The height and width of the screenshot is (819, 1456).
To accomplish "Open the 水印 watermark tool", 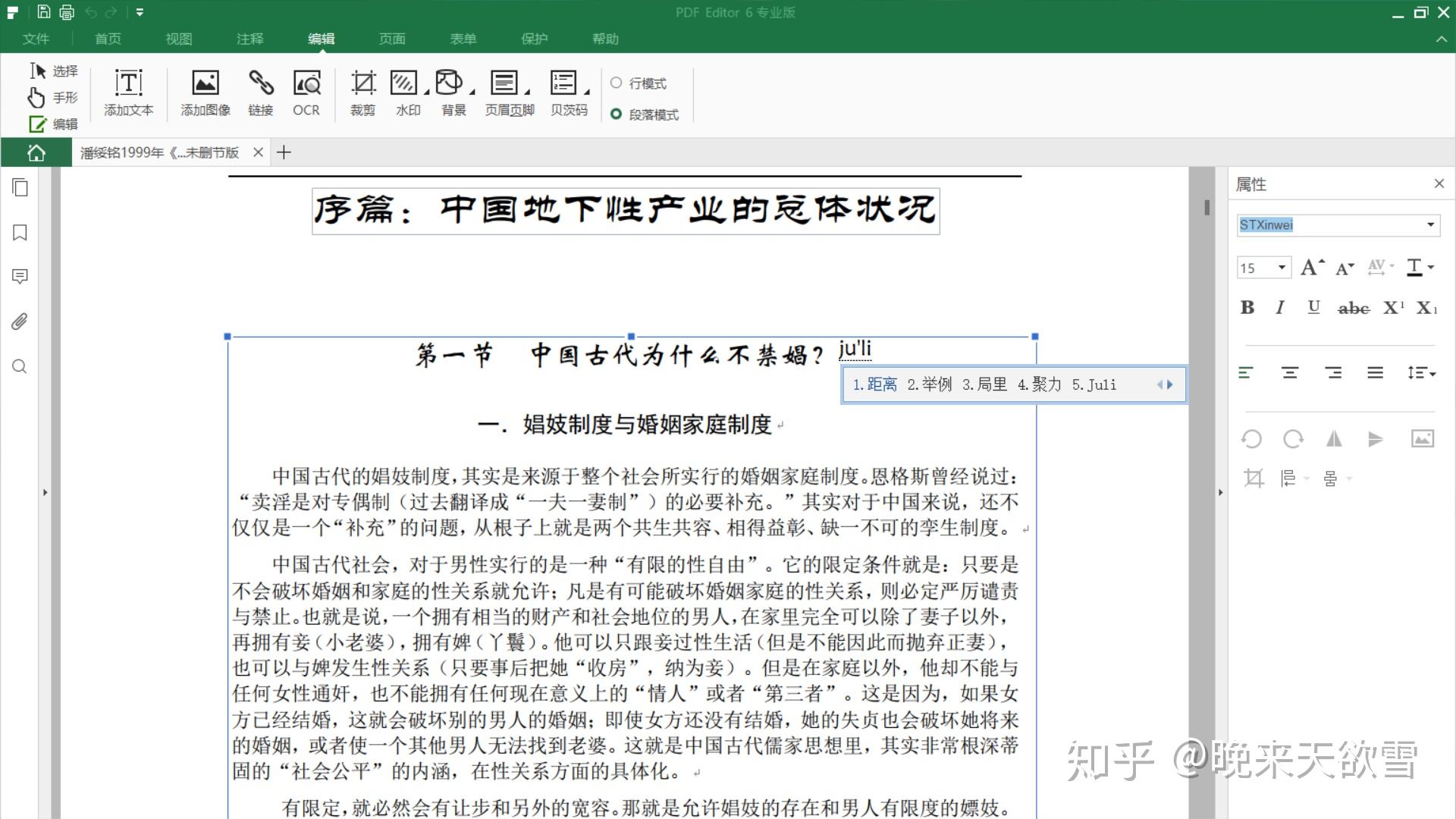I will pyautogui.click(x=408, y=93).
